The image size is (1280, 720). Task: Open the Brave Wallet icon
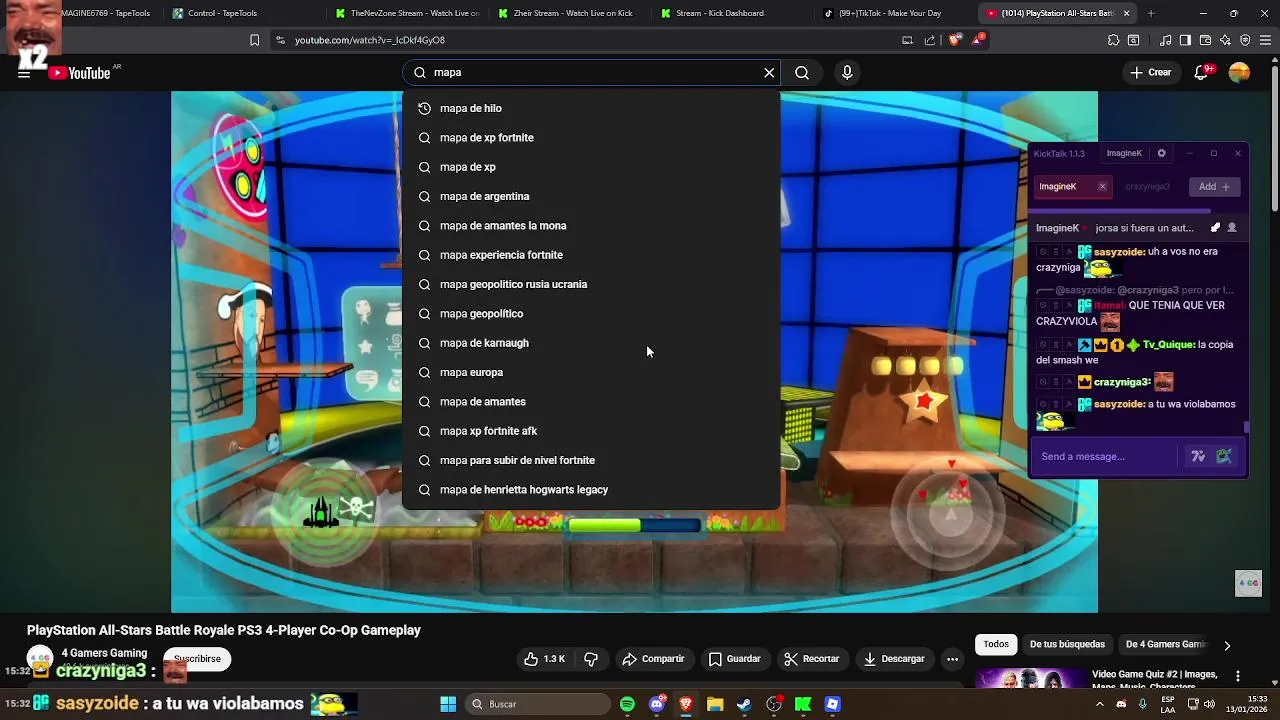point(1205,40)
